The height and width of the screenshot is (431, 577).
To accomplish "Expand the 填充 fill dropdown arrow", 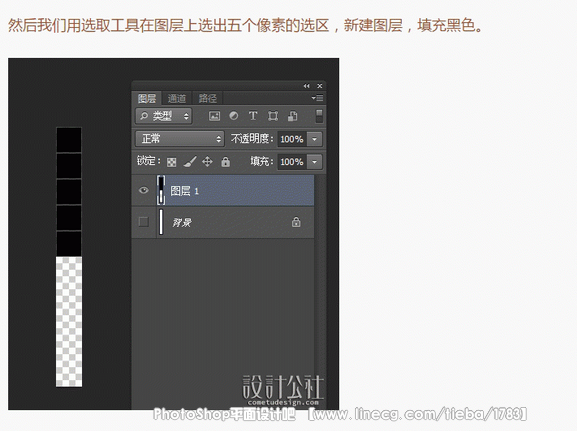I will click(x=315, y=162).
